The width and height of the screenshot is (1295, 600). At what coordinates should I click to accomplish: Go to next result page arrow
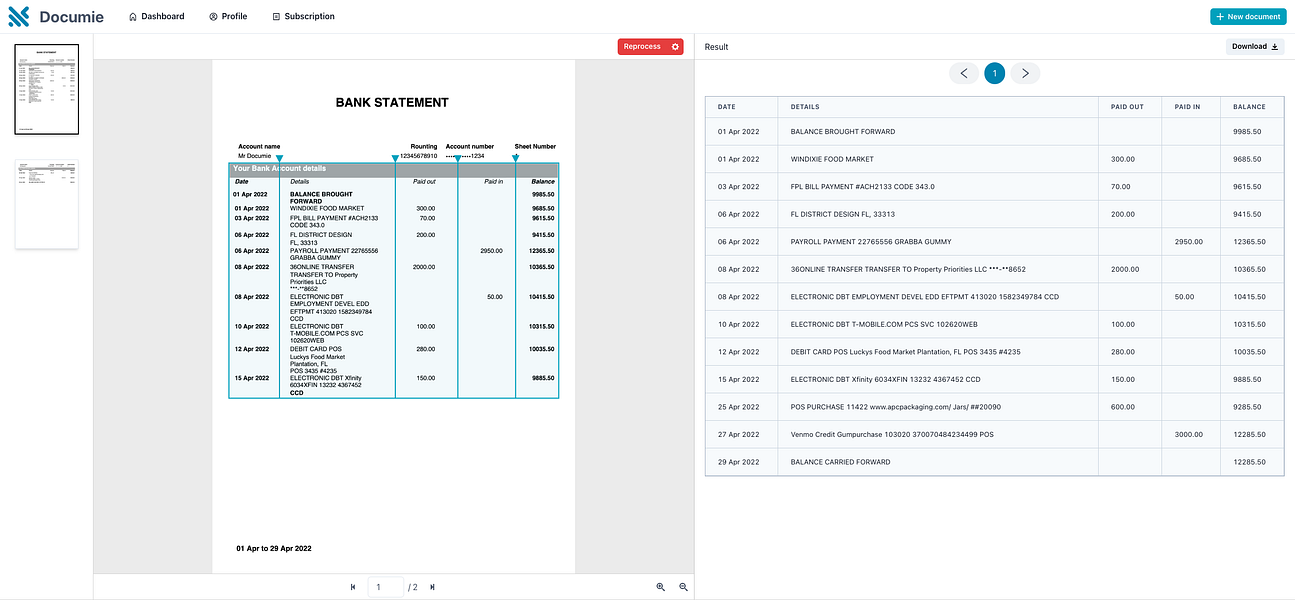[x=1025, y=73]
